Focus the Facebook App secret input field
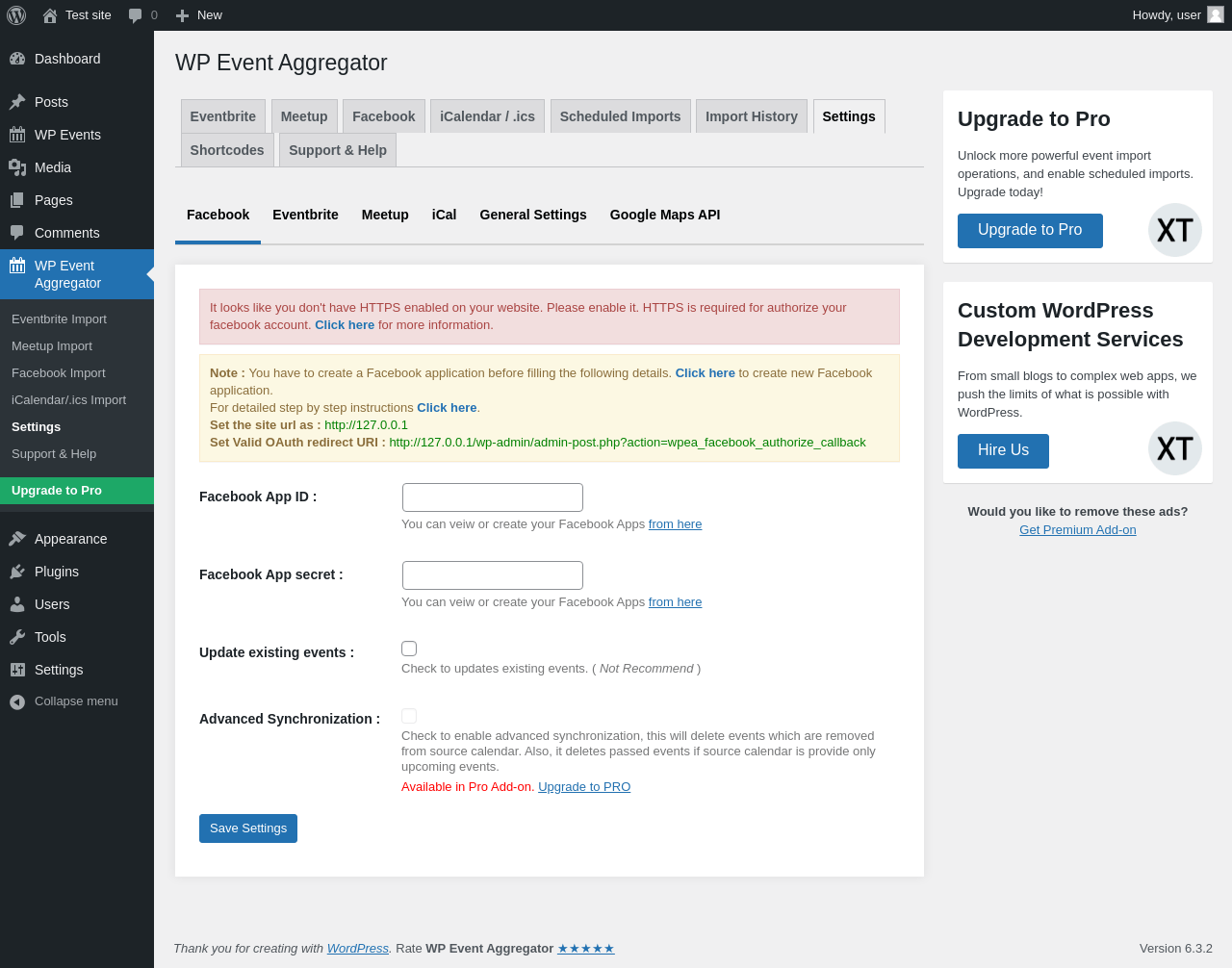 point(493,575)
